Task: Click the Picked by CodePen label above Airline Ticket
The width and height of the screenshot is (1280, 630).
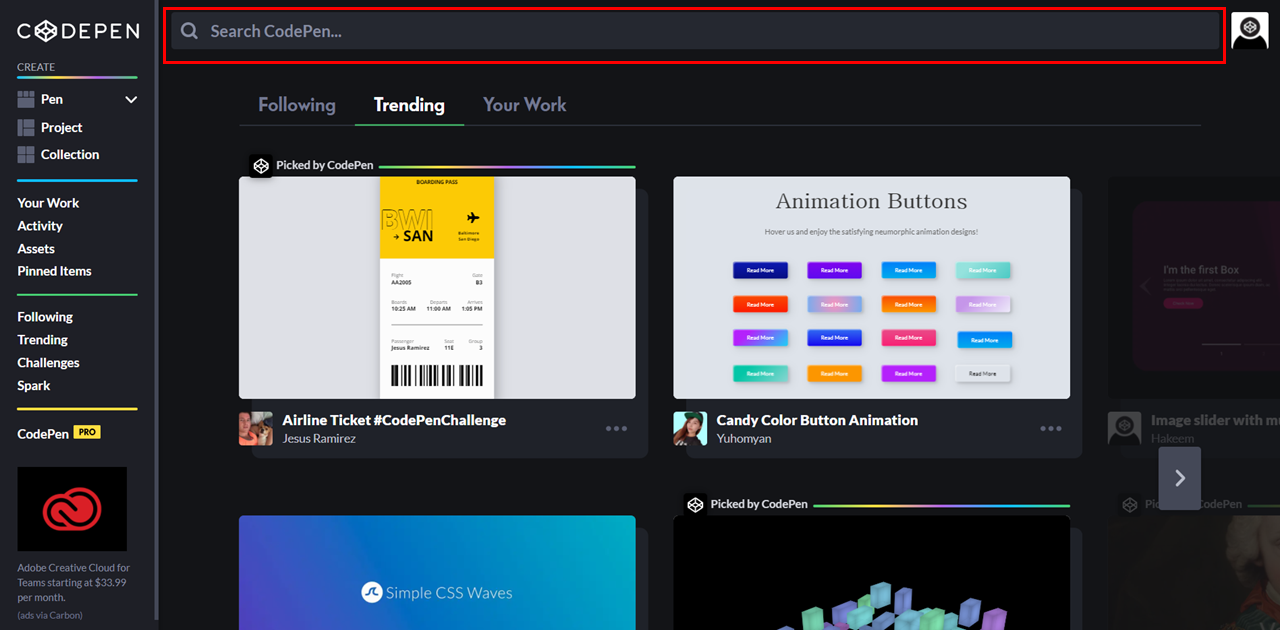Action: [x=324, y=165]
